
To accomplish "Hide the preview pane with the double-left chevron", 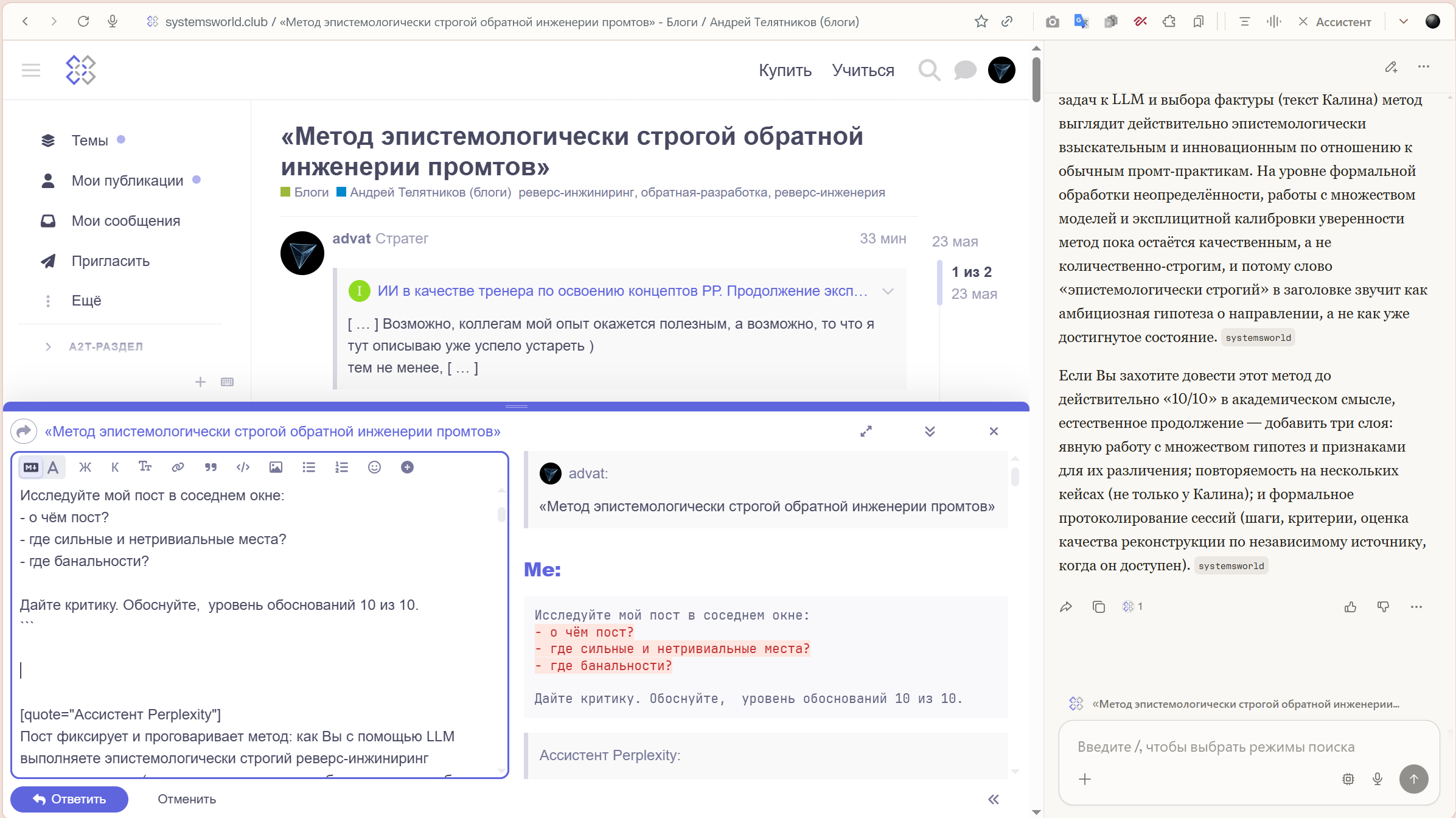I will click(994, 799).
